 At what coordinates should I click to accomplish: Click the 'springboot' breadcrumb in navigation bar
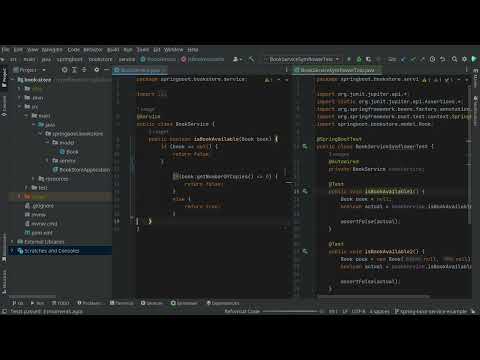[69, 59]
